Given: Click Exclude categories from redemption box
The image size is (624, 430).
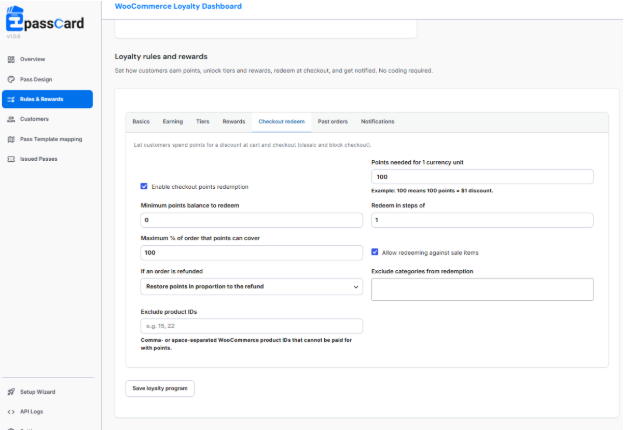Looking at the screenshot, I should coord(482,289).
